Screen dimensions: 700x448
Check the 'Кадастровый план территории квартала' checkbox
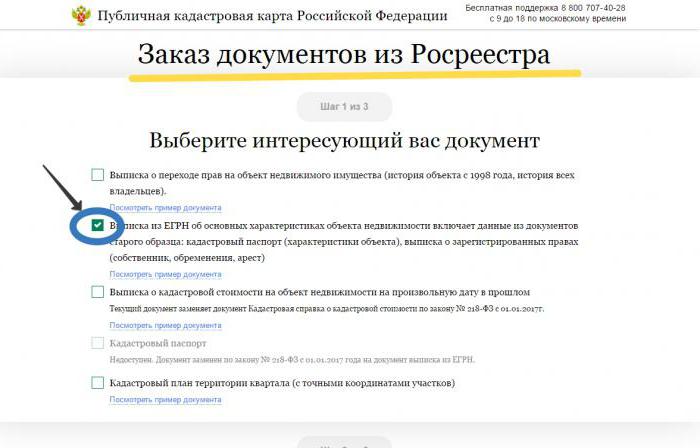[97, 383]
